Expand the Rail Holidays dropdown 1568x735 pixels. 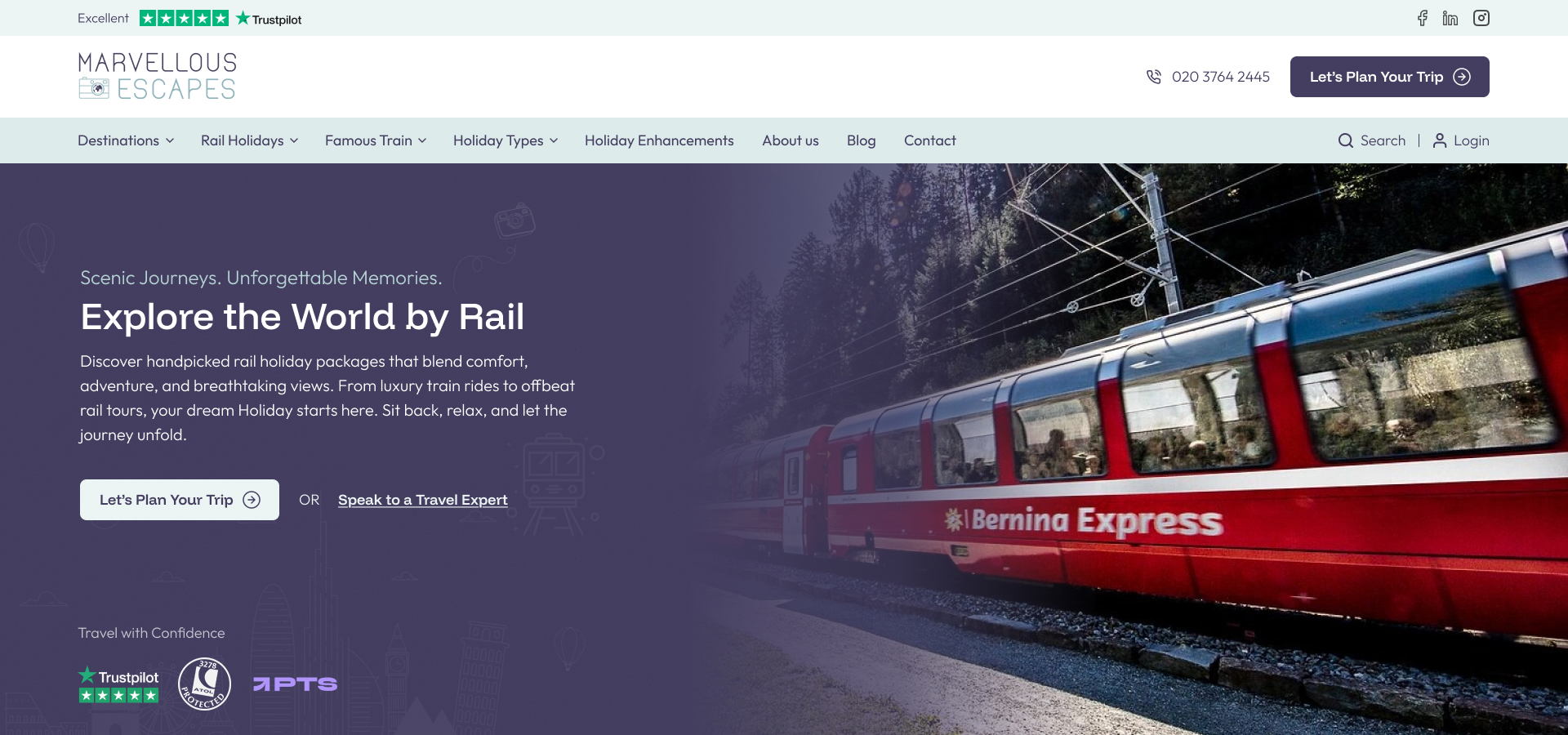tap(249, 140)
